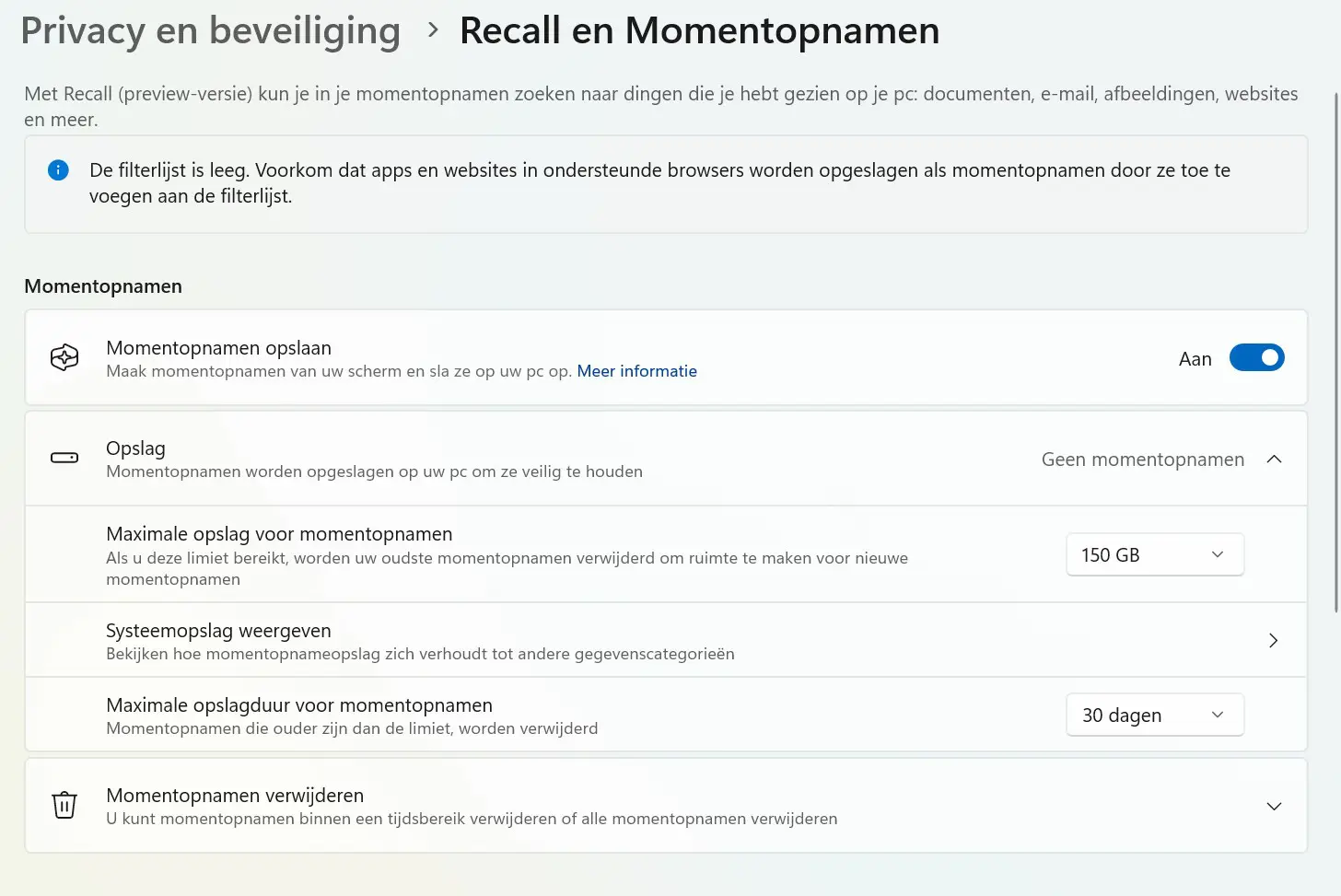Open Systeemopslag weergeven via right arrow
Image resolution: width=1341 pixels, height=896 pixels.
(x=1274, y=640)
